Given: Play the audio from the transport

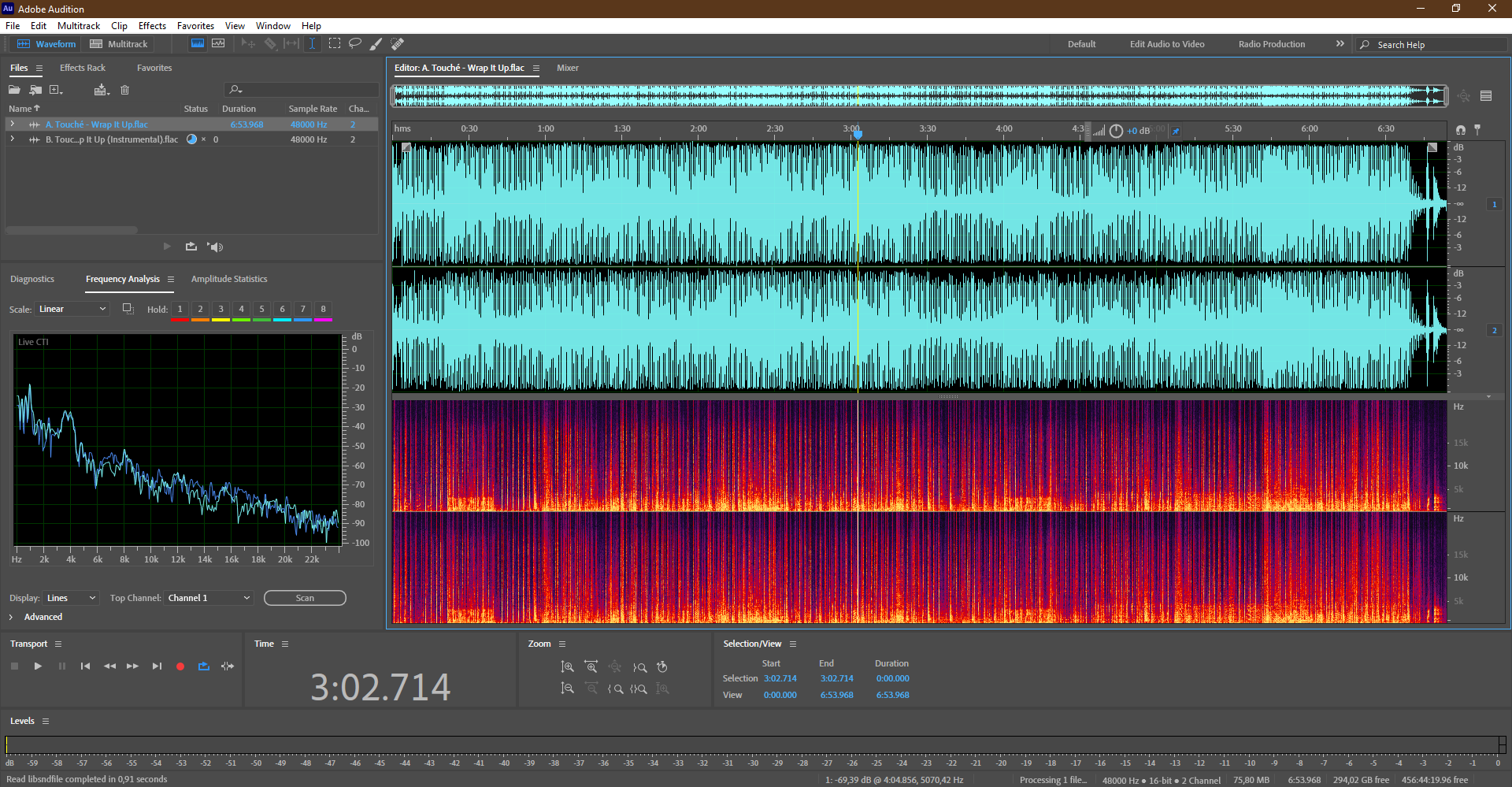Looking at the screenshot, I should tap(38, 666).
